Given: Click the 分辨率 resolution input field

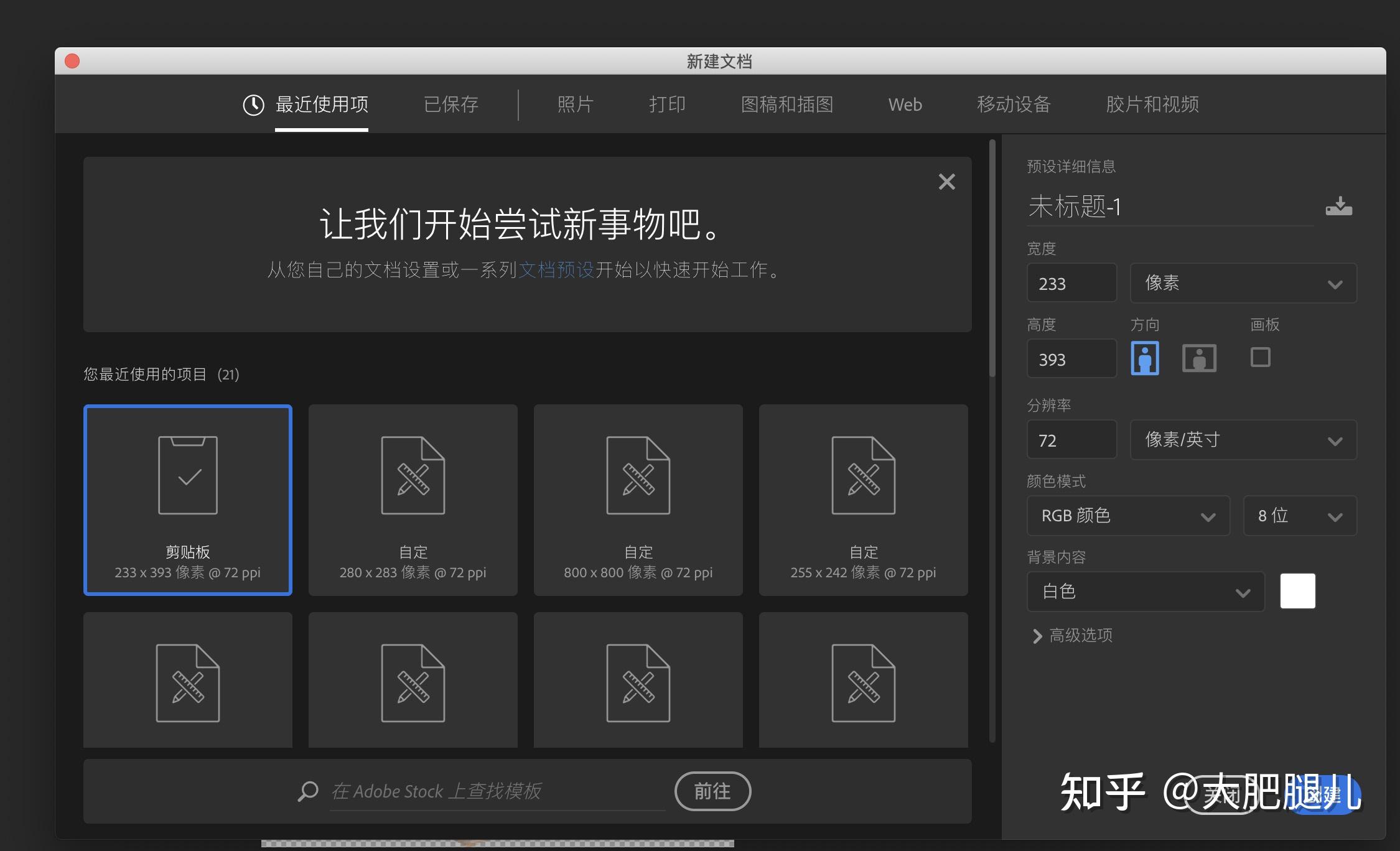Looking at the screenshot, I should click(1071, 440).
